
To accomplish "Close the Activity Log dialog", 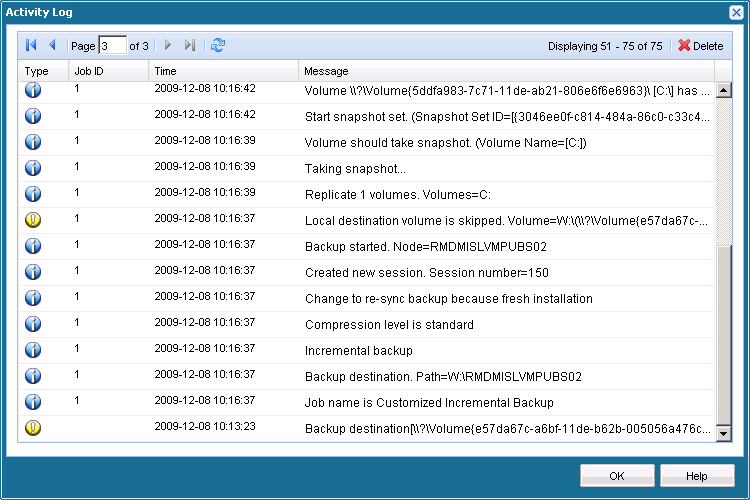I will click(737, 12).
